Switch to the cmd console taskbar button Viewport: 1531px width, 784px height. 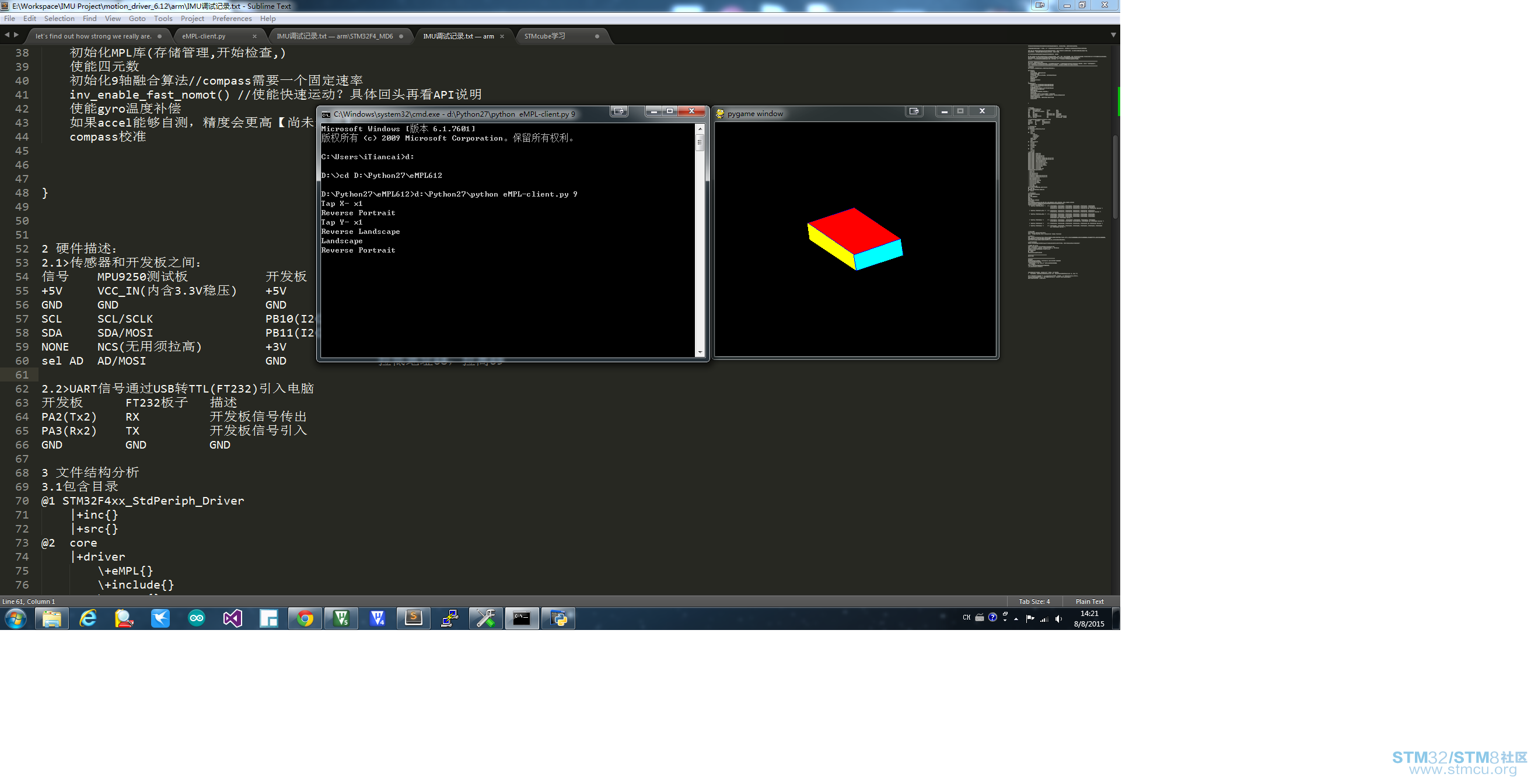pyautogui.click(x=522, y=619)
